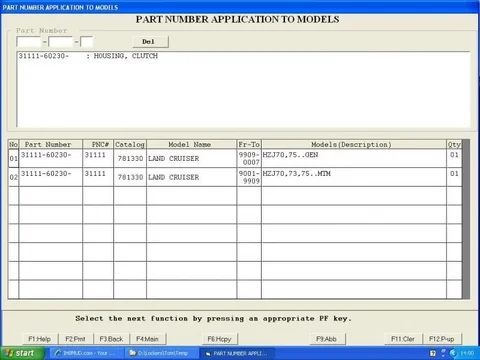Click the Fr-To column header
The image size is (480, 360).
249,144
